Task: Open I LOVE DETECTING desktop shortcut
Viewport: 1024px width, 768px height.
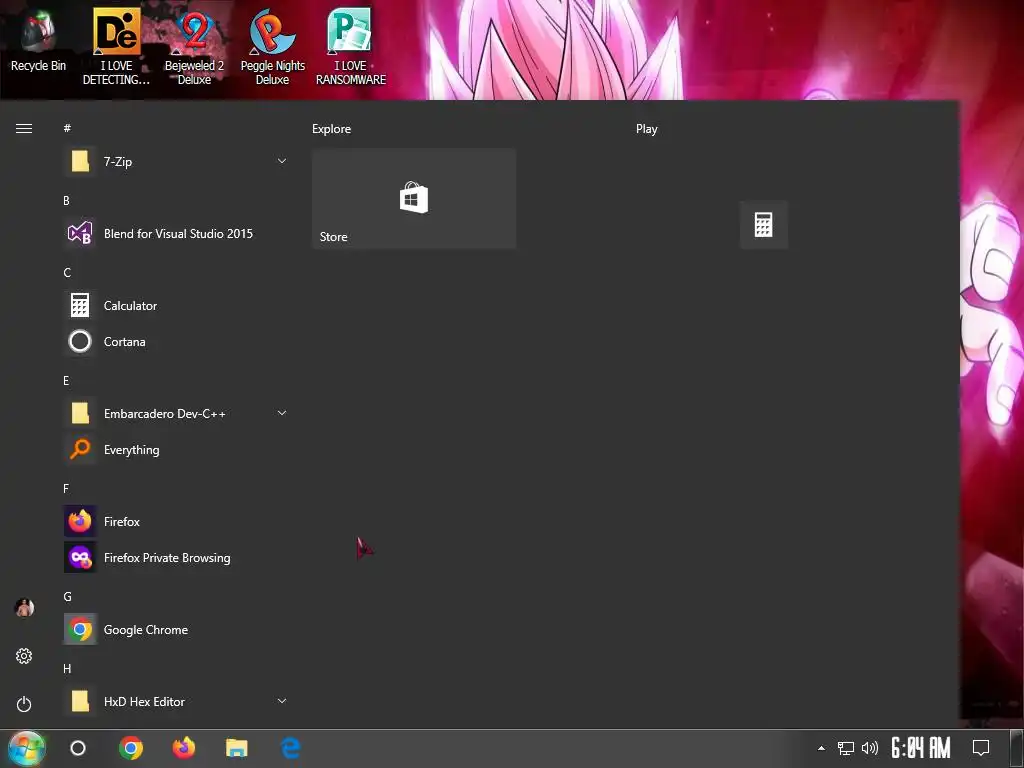Action: [x=116, y=47]
